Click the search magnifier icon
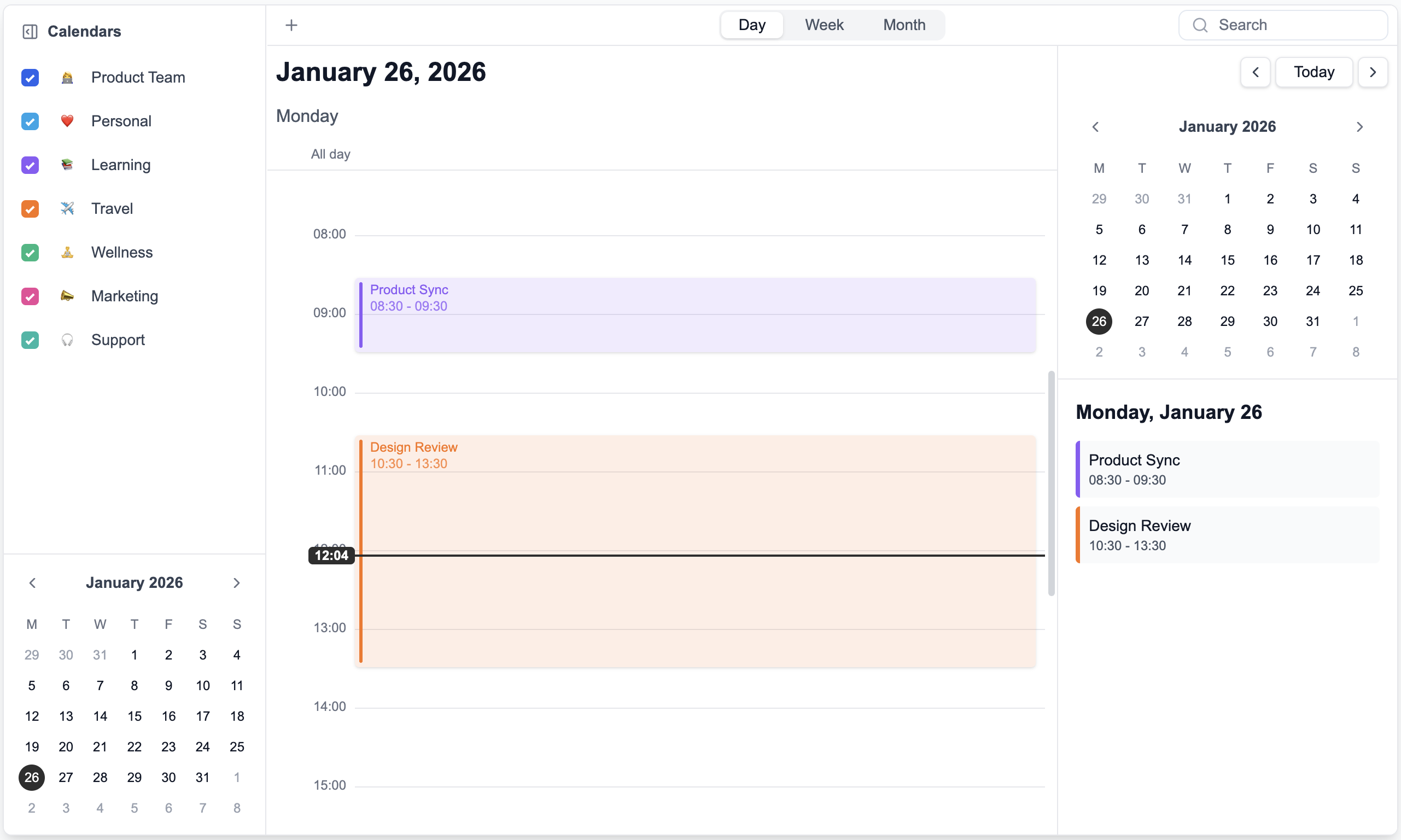 pos(1200,25)
